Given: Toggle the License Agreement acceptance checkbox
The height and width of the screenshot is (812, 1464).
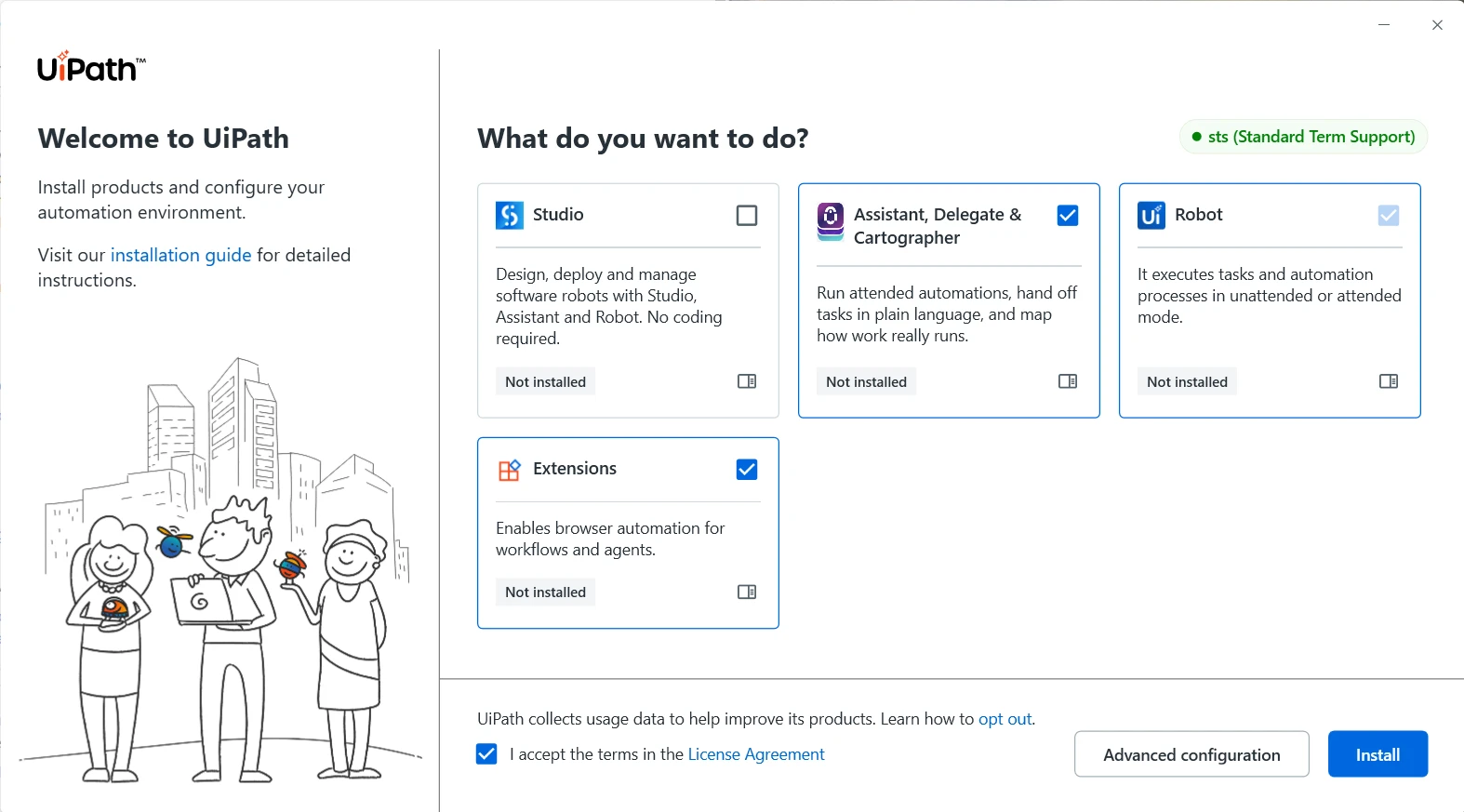Looking at the screenshot, I should (486, 754).
